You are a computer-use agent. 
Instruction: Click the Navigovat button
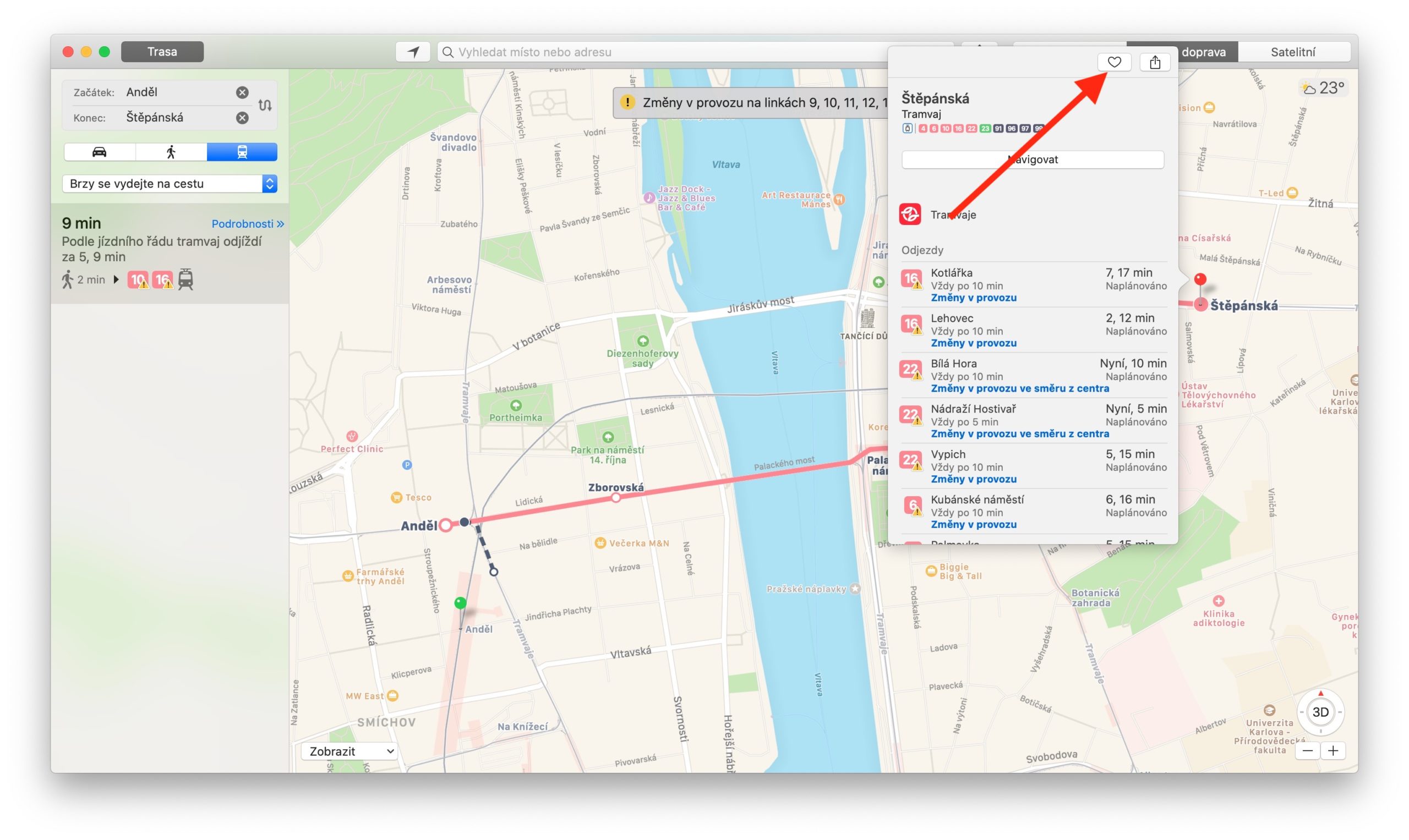pos(1033,160)
